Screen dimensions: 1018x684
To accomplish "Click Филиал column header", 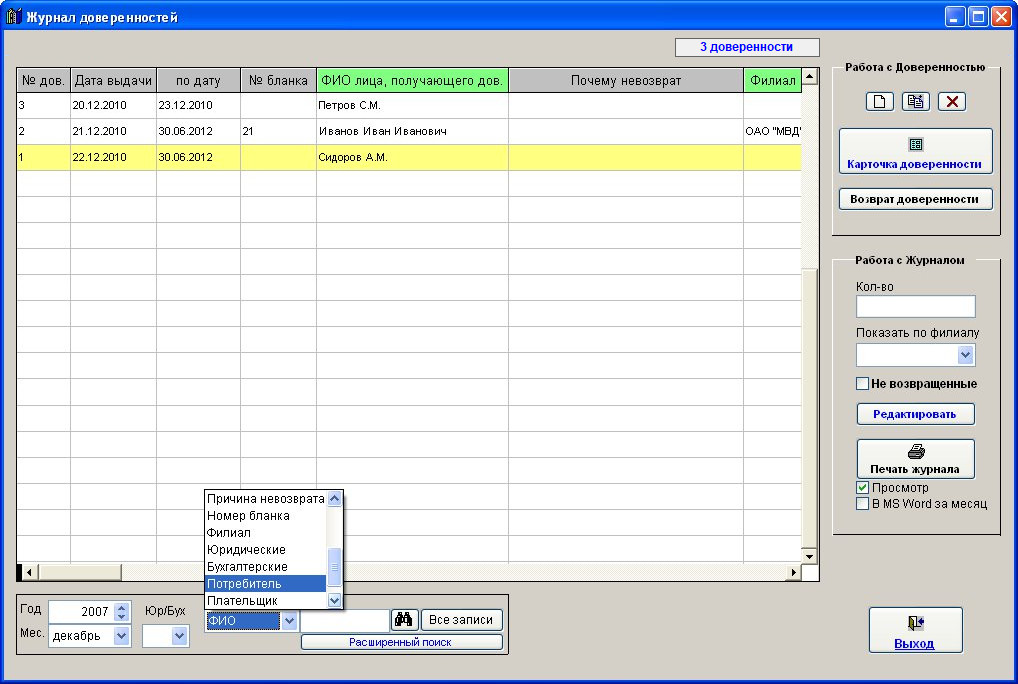I will pos(773,80).
